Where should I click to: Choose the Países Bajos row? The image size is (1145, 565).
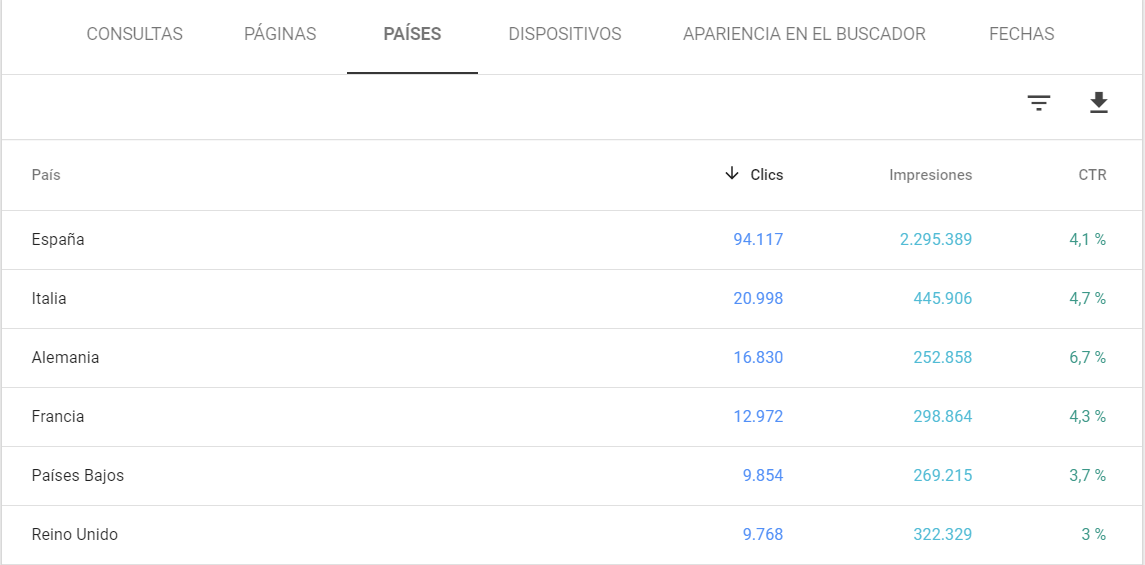pyautogui.click(x=78, y=476)
